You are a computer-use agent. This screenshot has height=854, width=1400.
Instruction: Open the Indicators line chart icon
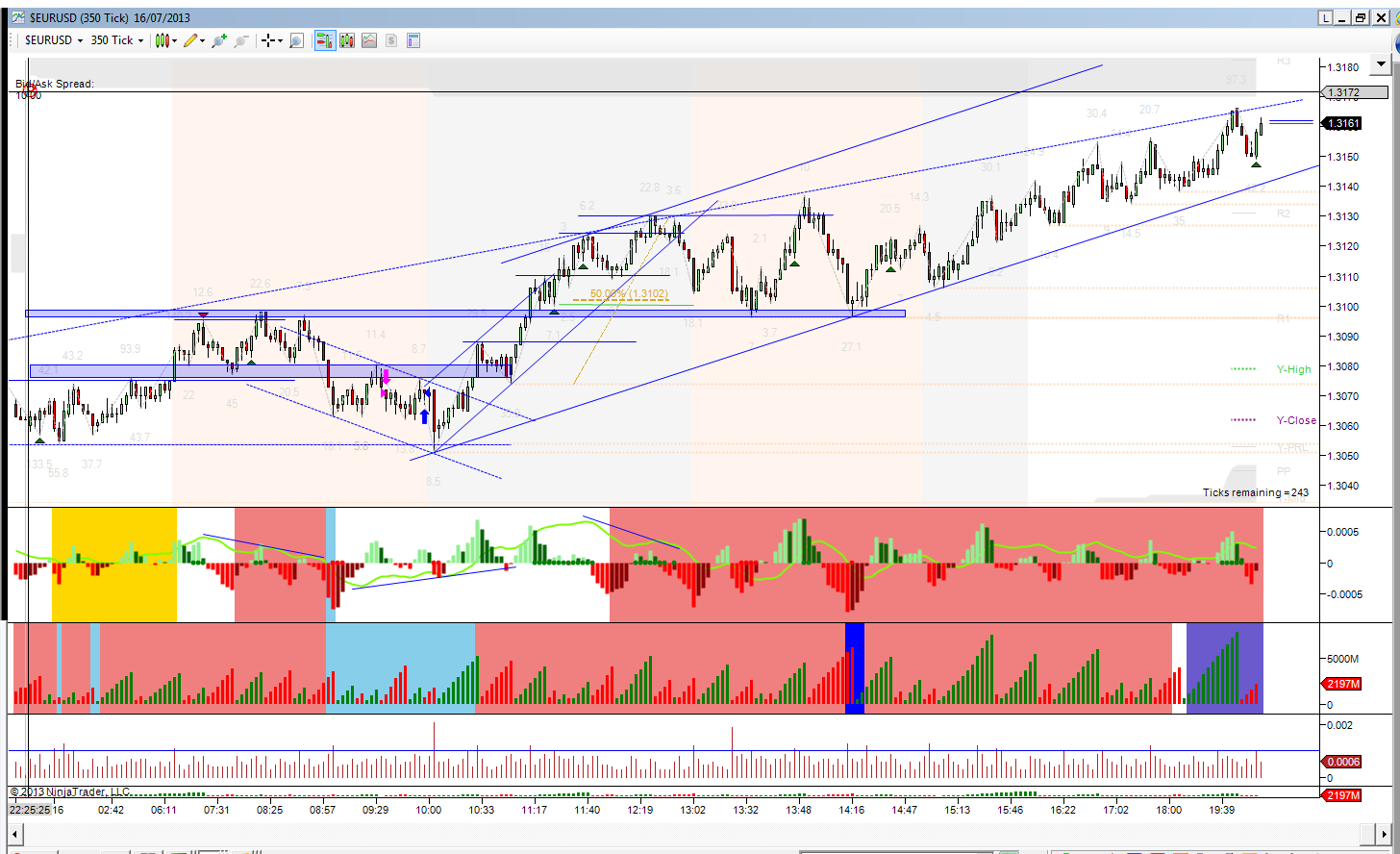pos(369,40)
